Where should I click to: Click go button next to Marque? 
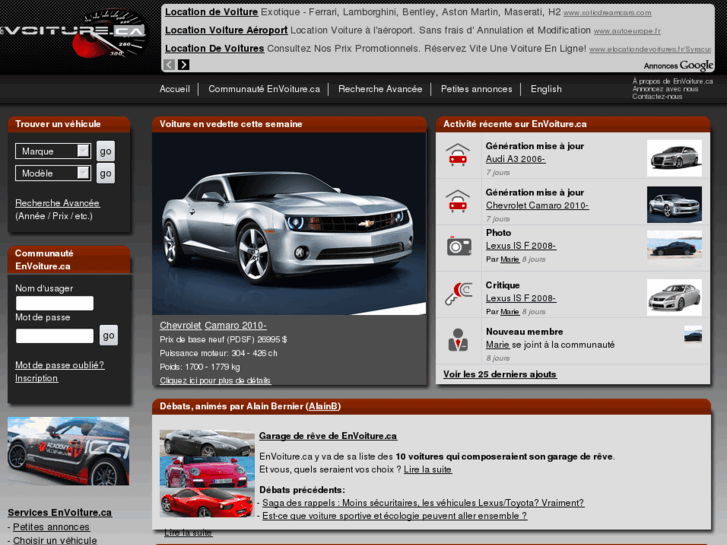106,151
